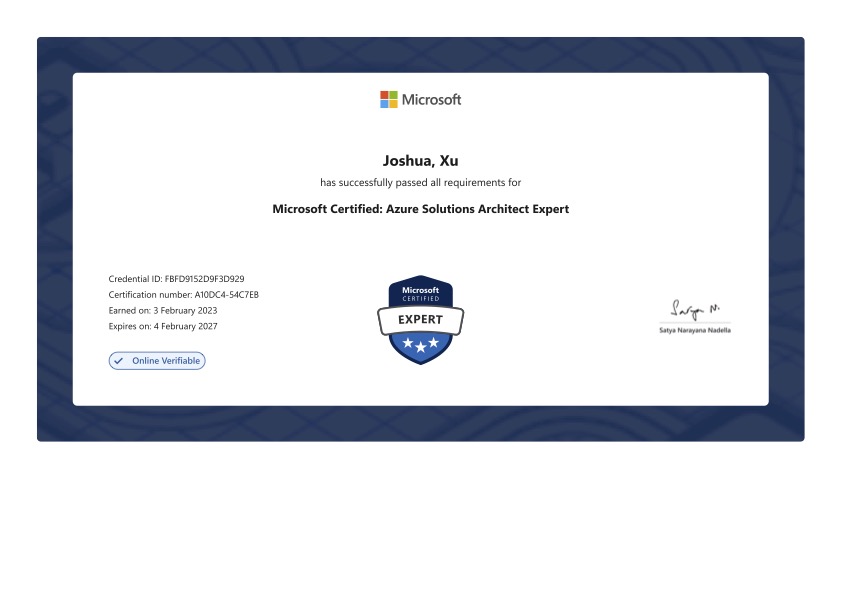Click the "Satya Narayana Nadella" printed name
841x595 pixels.
pyautogui.click(x=695, y=330)
